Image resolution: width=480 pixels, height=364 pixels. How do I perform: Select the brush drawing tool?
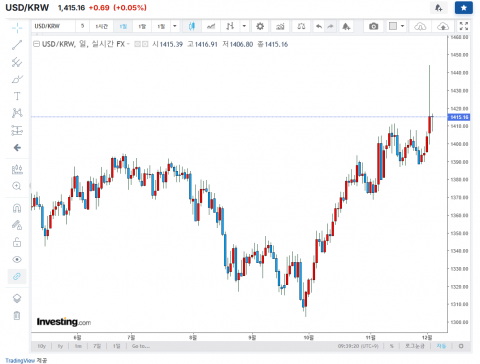17,79
